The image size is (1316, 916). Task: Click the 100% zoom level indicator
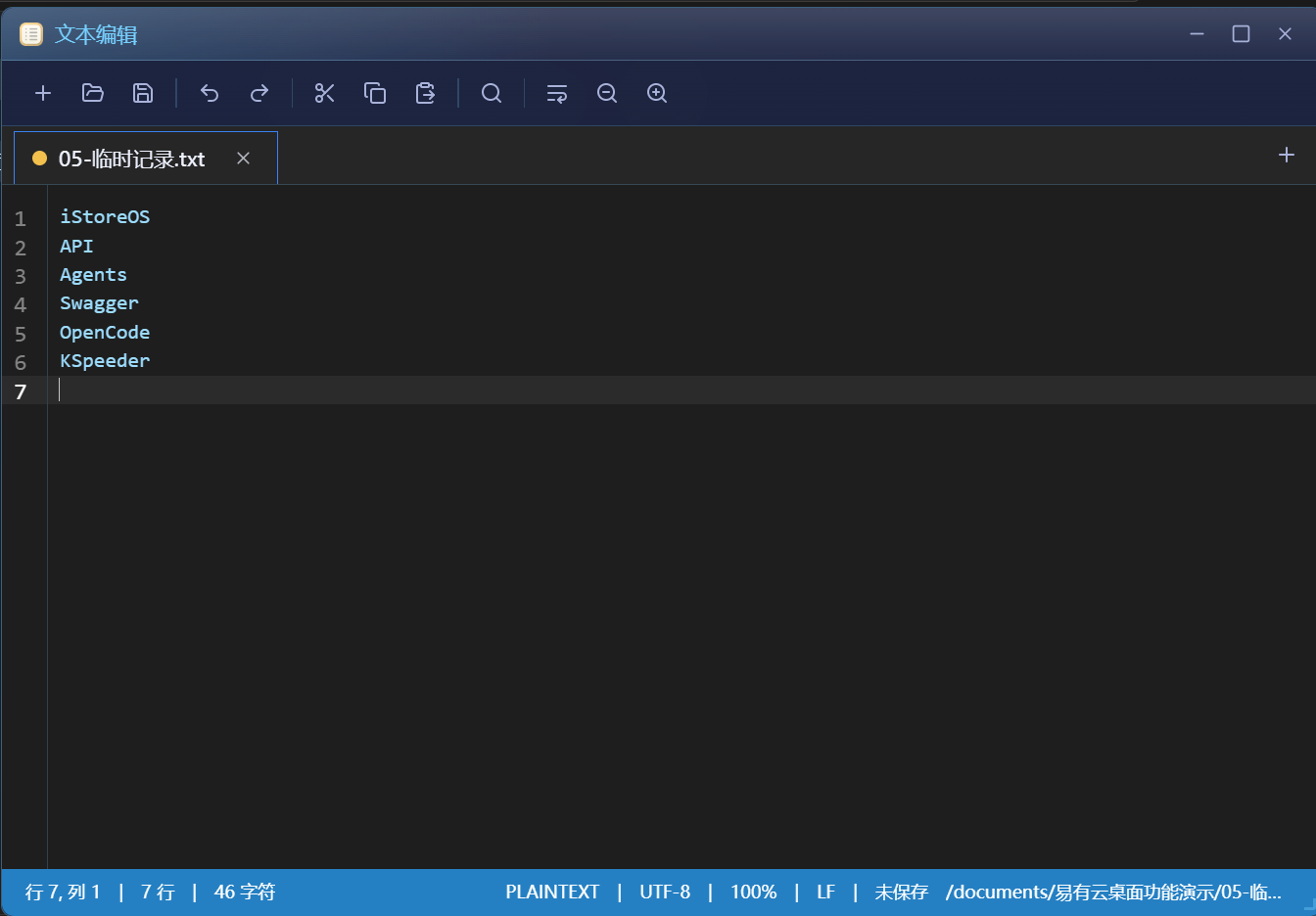[754, 892]
